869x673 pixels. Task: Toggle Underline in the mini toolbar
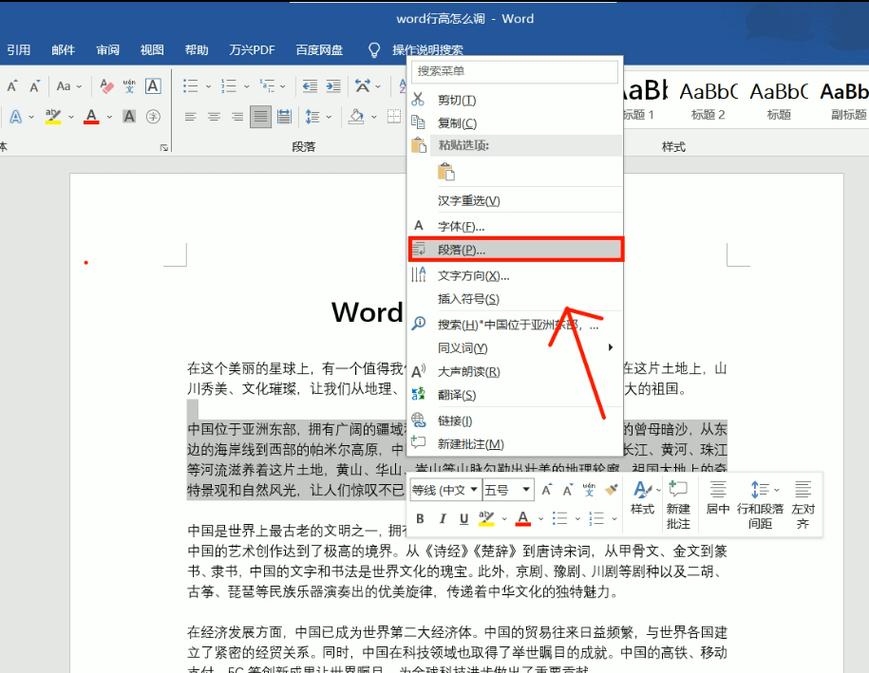pyautogui.click(x=464, y=519)
